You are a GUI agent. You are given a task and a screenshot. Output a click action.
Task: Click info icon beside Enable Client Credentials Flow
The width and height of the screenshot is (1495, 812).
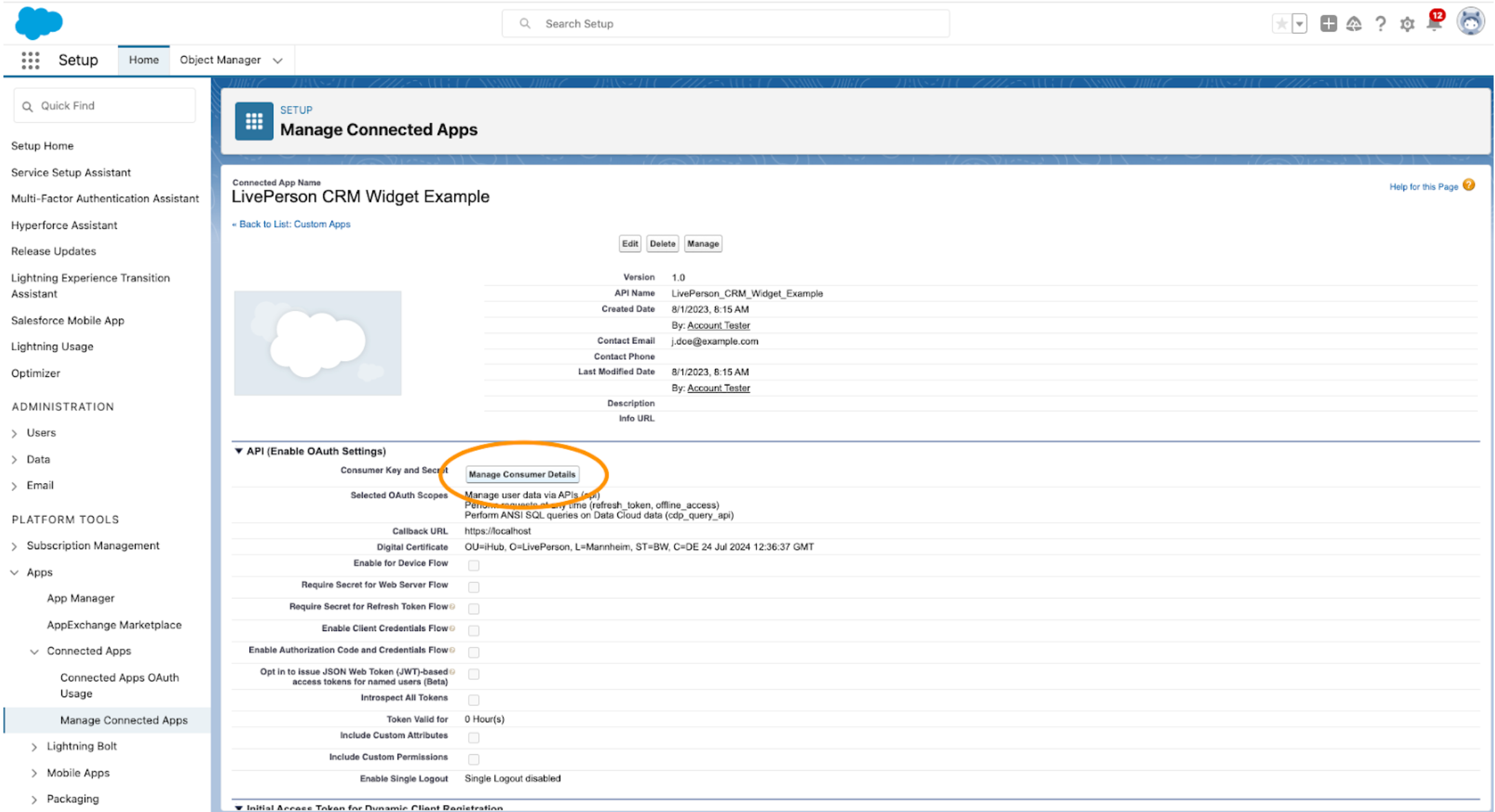click(x=452, y=628)
